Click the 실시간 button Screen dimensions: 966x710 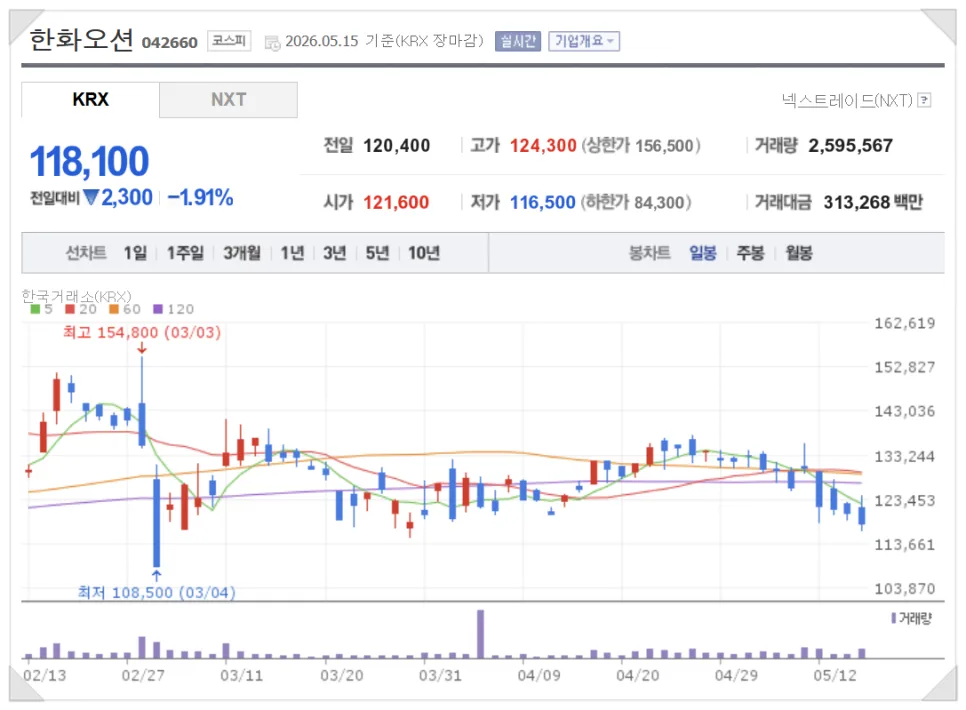click(x=518, y=41)
